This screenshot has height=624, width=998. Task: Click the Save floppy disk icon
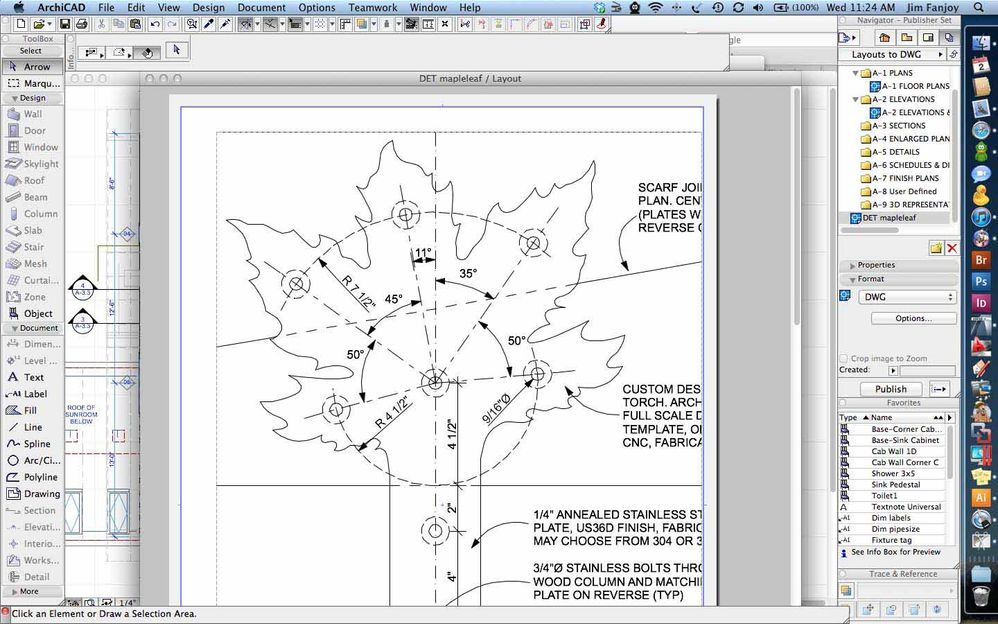click(x=64, y=24)
